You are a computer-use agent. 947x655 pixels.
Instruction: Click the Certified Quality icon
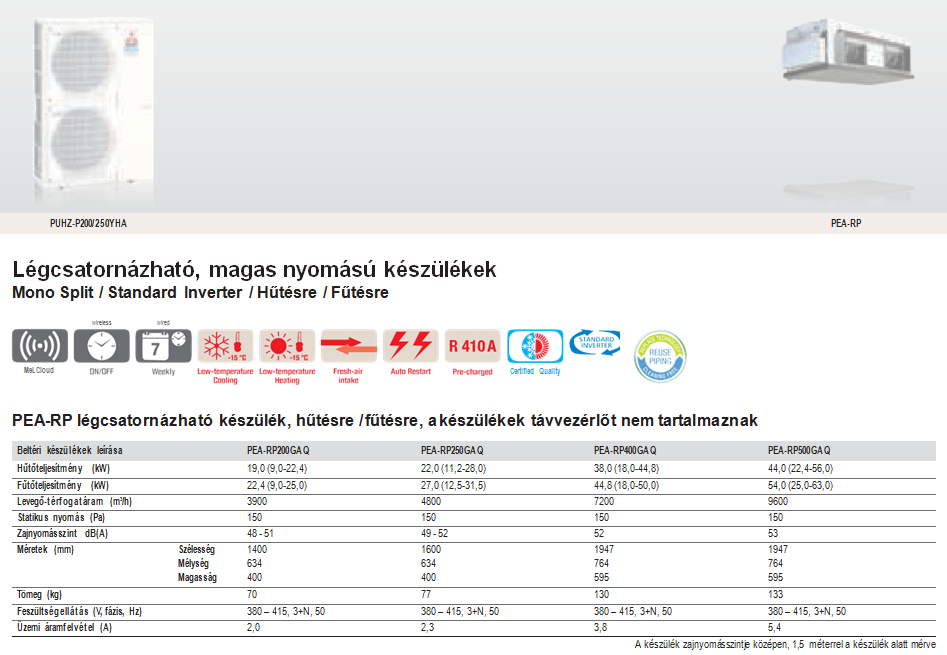(535, 346)
